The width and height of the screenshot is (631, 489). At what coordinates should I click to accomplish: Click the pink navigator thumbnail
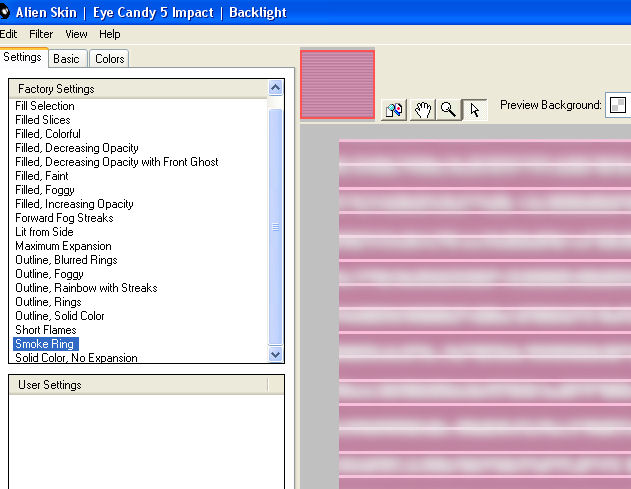(x=337, y=84)
